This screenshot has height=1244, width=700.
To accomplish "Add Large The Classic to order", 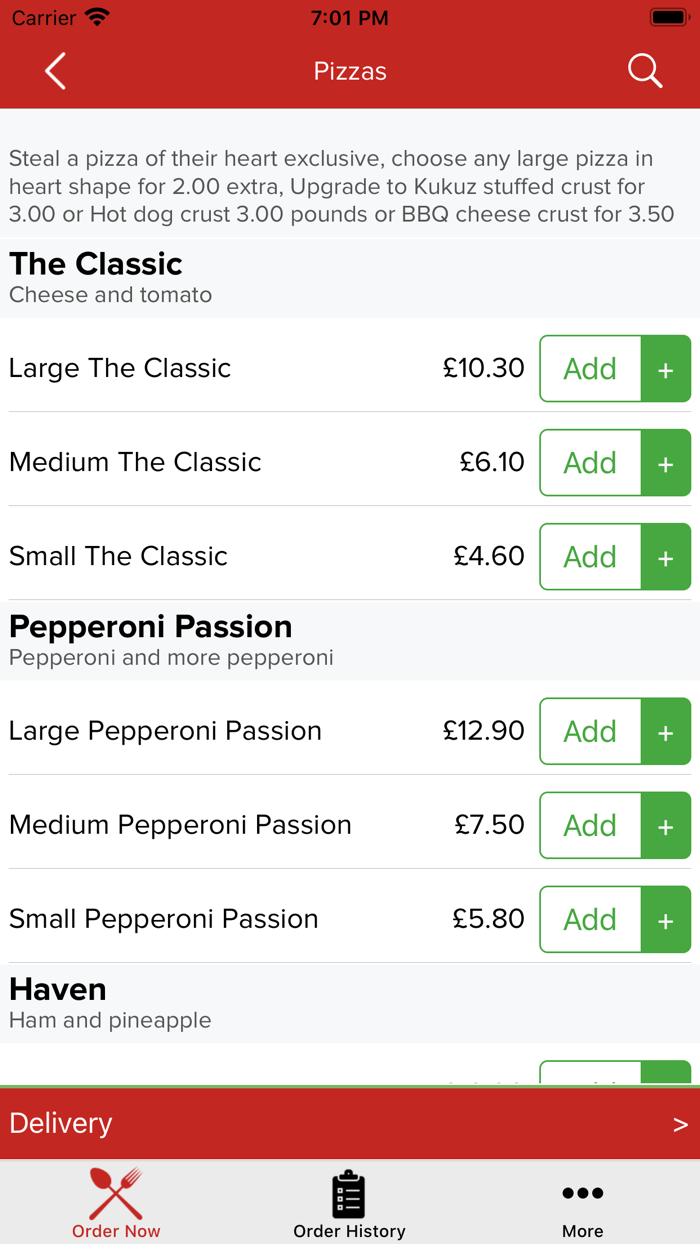I will click(590, 369).
